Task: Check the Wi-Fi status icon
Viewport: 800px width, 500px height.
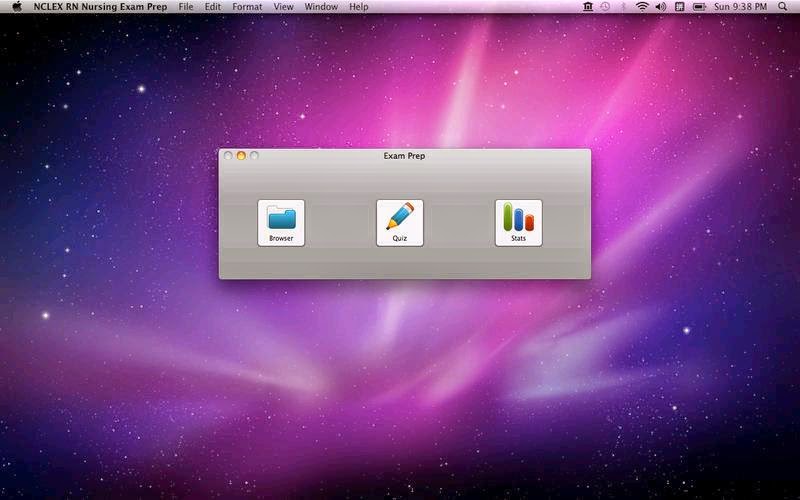Action: [x=642, y=7]
